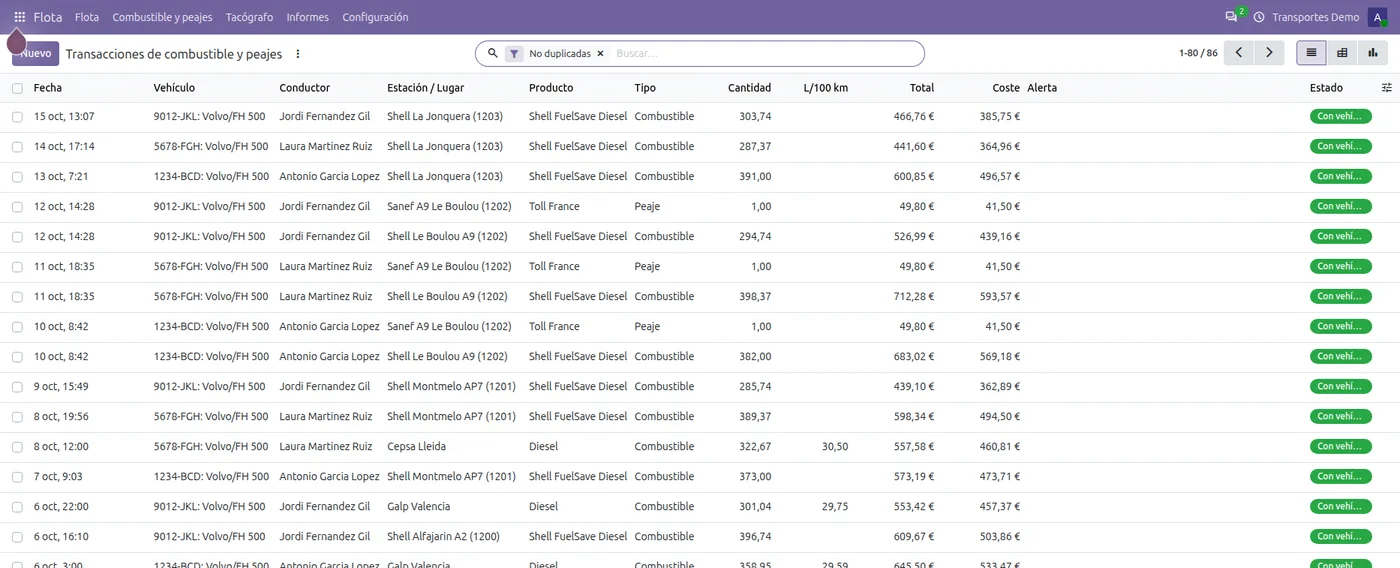
Task: Check the 9 oct, 15:49 row checkbox
Action: [x=17, y=387]
